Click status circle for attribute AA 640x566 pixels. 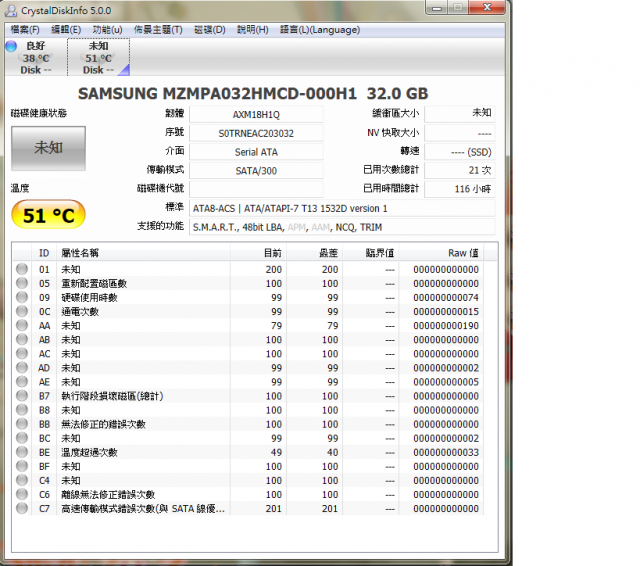click(22, 325)
